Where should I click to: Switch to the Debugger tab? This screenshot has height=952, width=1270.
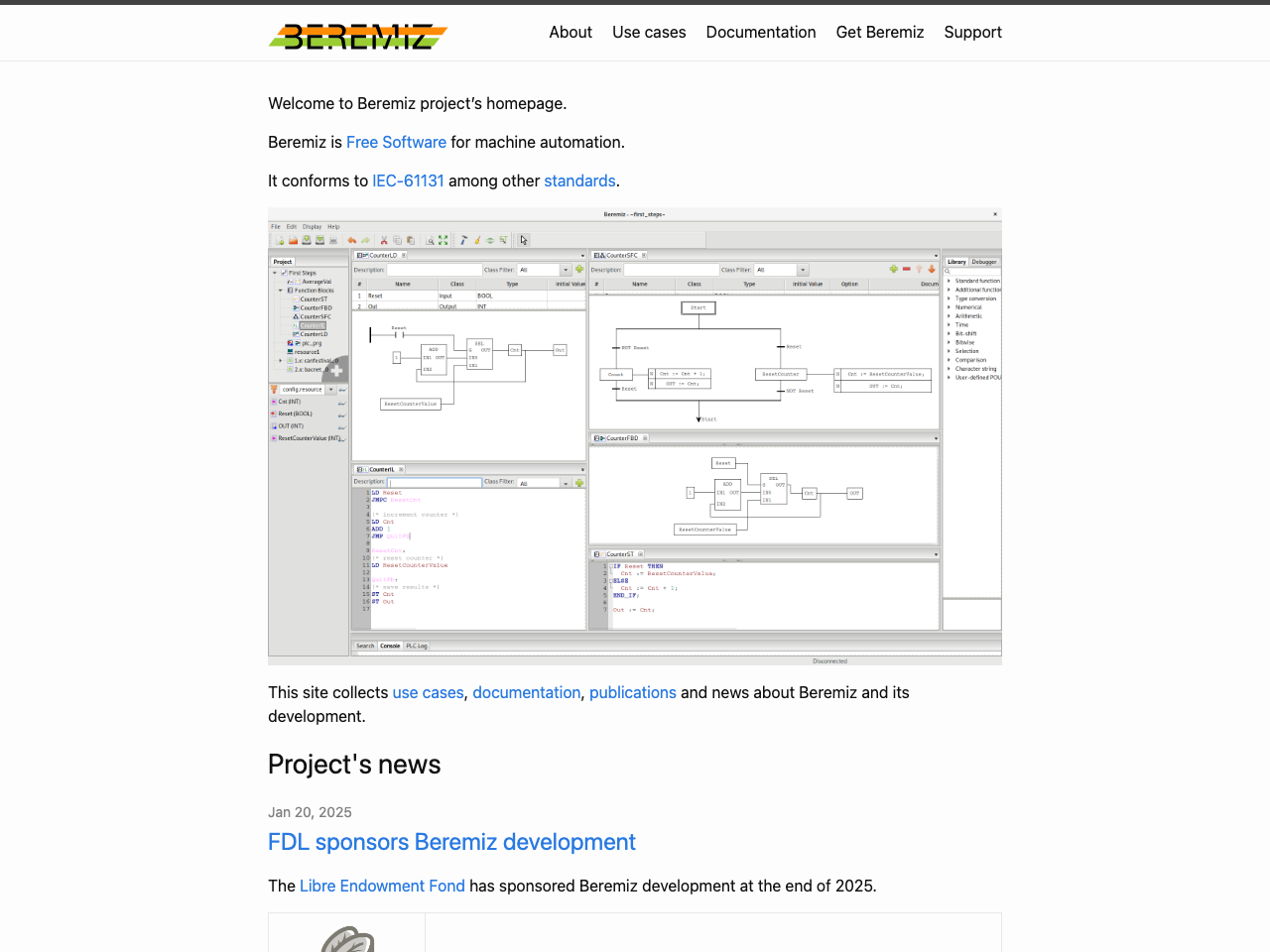pos(984,261)
